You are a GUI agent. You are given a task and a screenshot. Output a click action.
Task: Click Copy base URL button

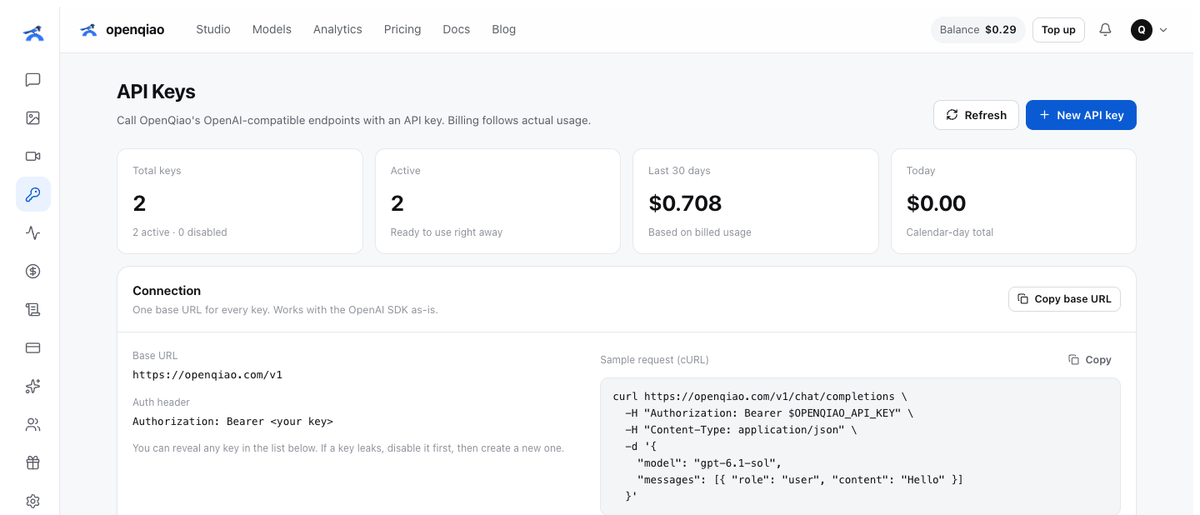[1064, 299]
